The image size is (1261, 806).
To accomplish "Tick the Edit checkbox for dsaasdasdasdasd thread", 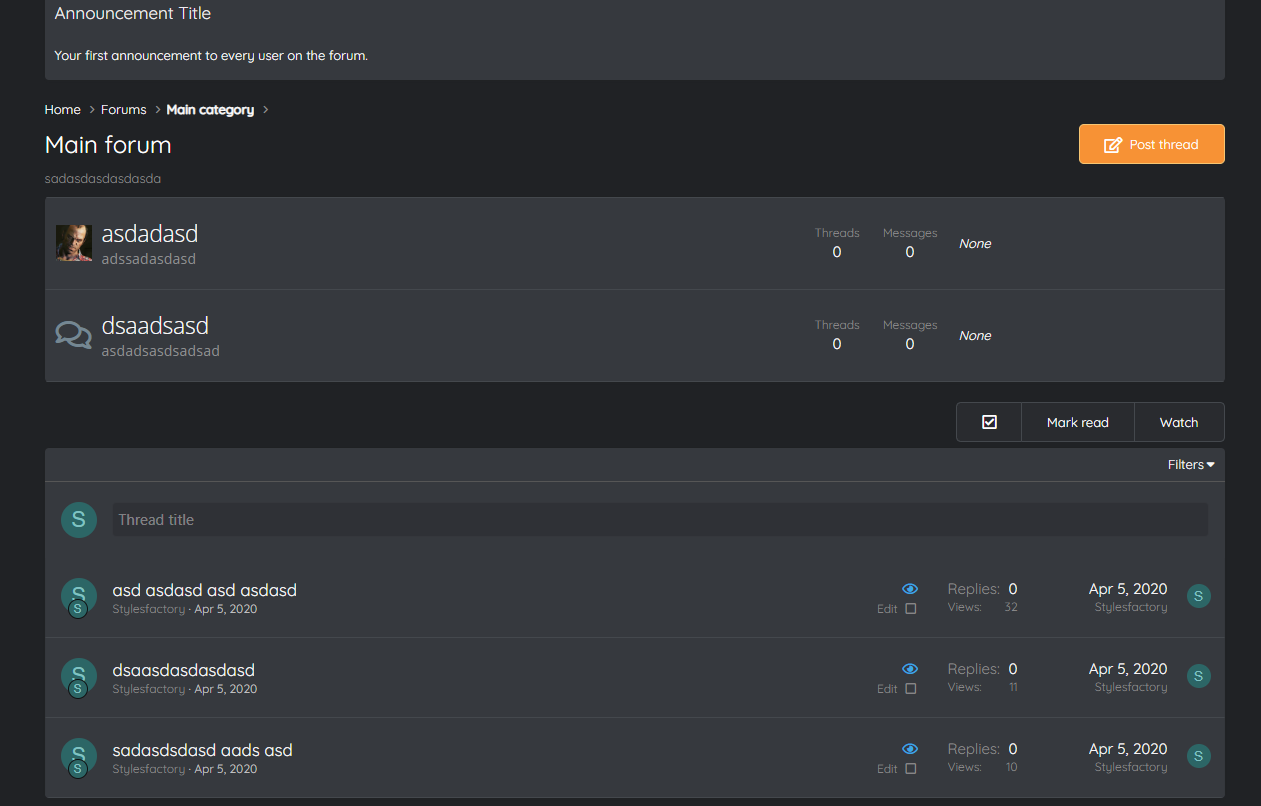I will tap(910, 689).
